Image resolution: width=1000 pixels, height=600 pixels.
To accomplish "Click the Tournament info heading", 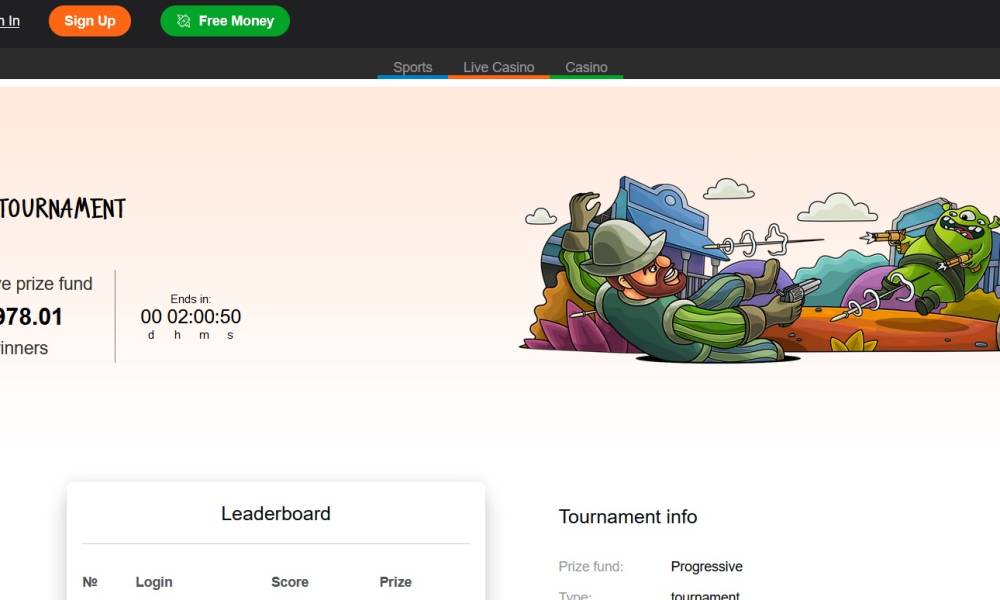I will coord(628,516).
